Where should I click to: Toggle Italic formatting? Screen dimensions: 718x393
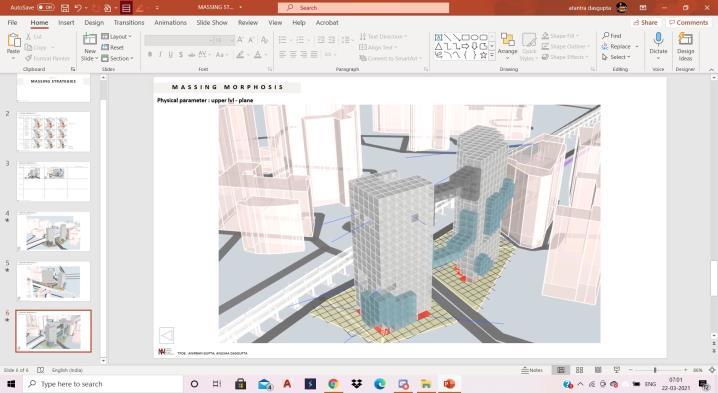[x=160, y=55]
